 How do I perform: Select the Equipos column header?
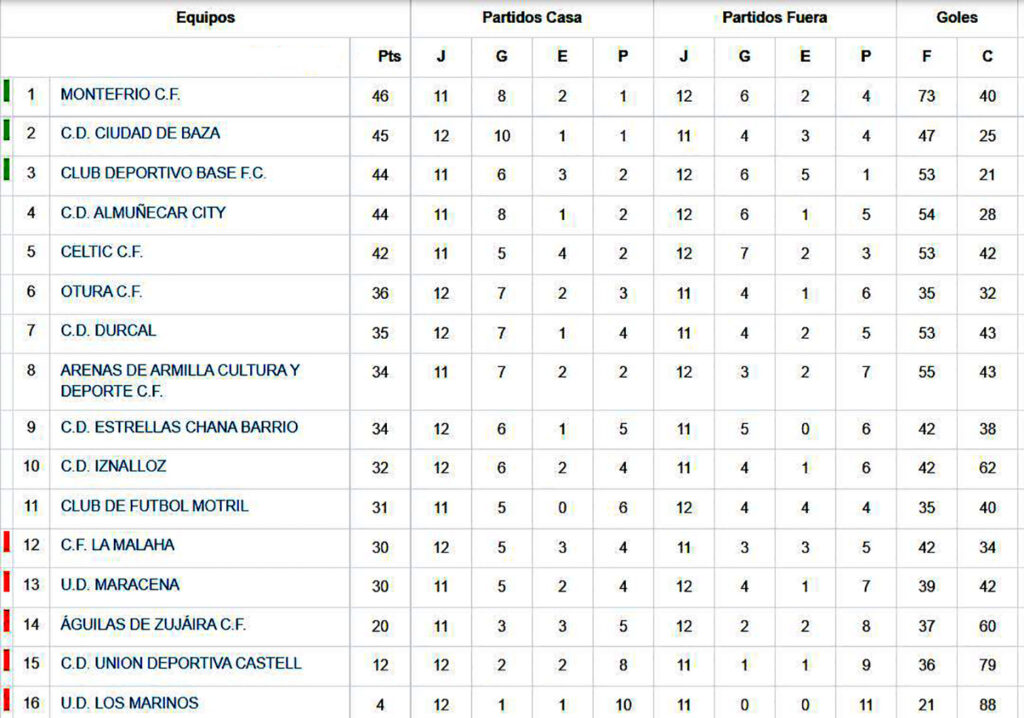[205, 18]
